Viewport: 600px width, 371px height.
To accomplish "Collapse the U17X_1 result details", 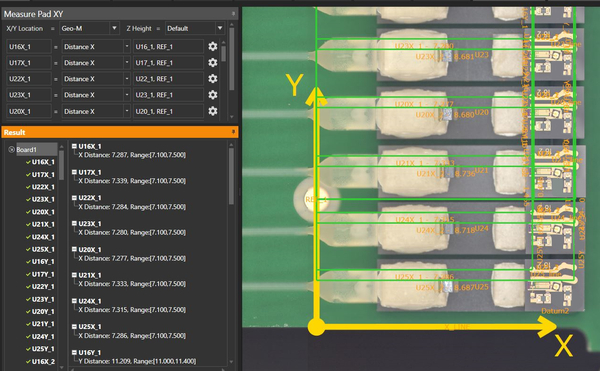I will (x=74, y=172).
